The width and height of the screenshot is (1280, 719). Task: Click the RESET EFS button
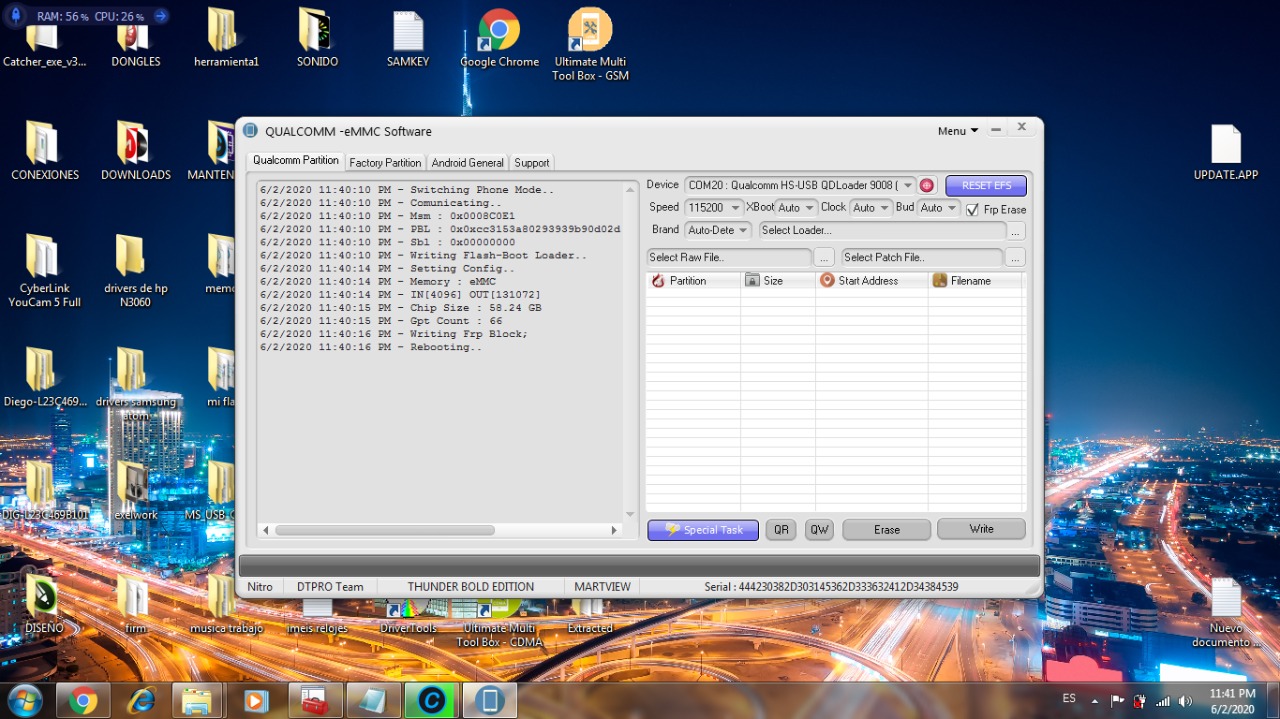(986, 186)
